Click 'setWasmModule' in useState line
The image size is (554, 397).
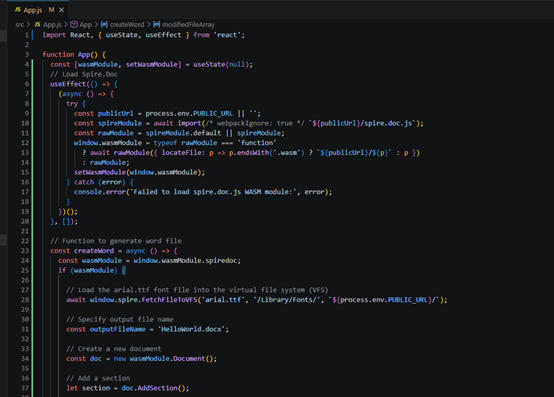pyautogui.click(x=152, y=65)
